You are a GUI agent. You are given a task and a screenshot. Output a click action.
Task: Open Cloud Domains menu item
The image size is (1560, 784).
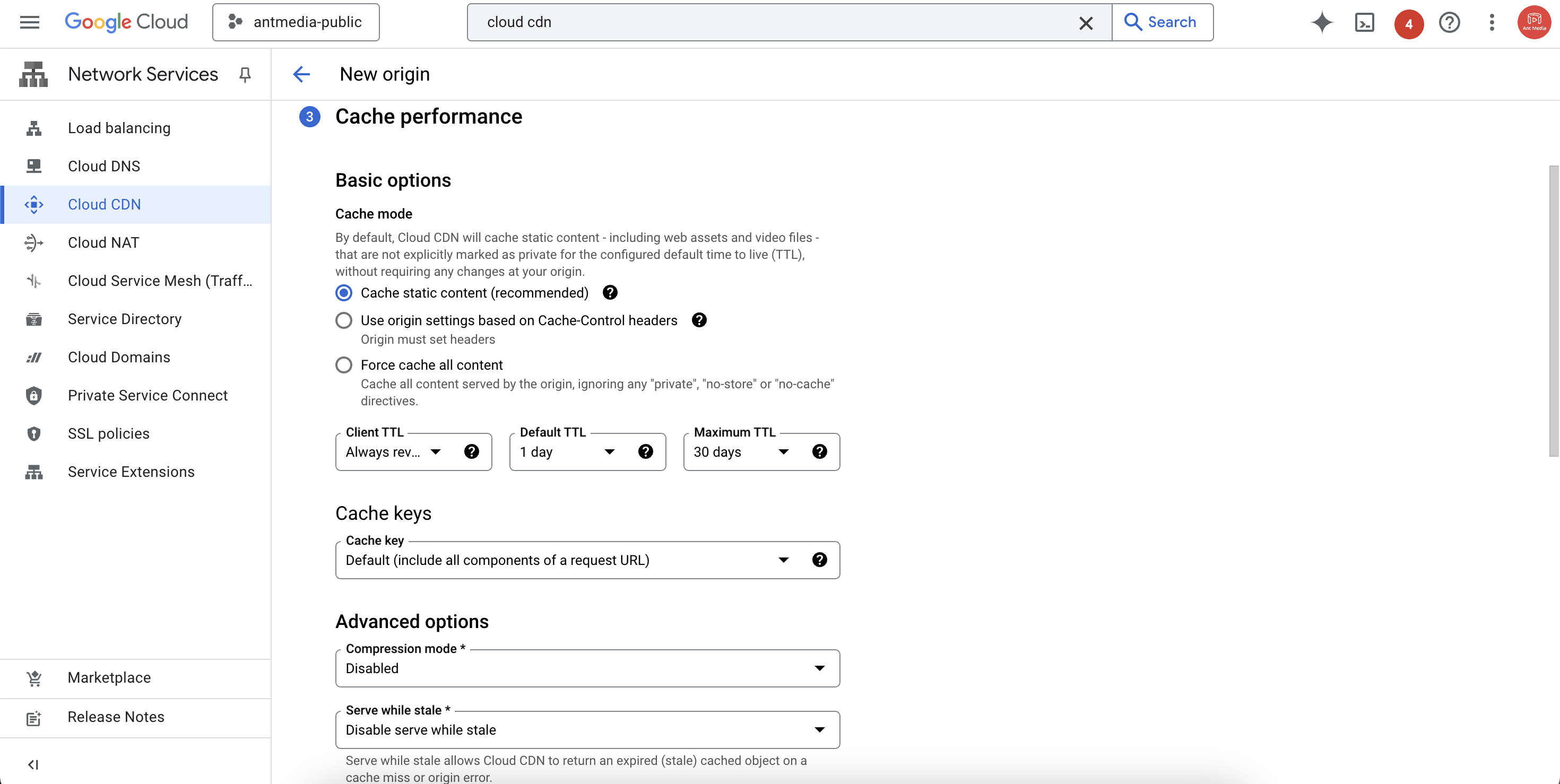tap(118, 357)
